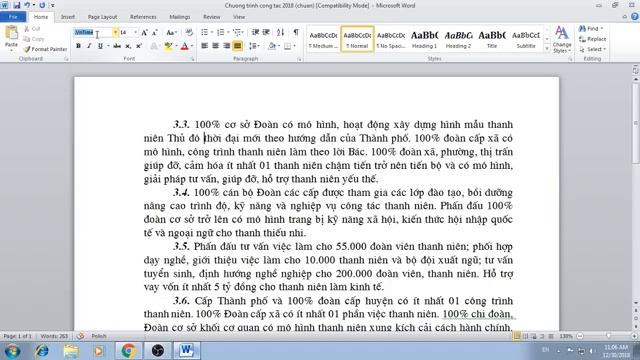Toggle Underline formatting
Image resolution: width=640 pixels, height=360 pixels.
(x=100, y=46)
